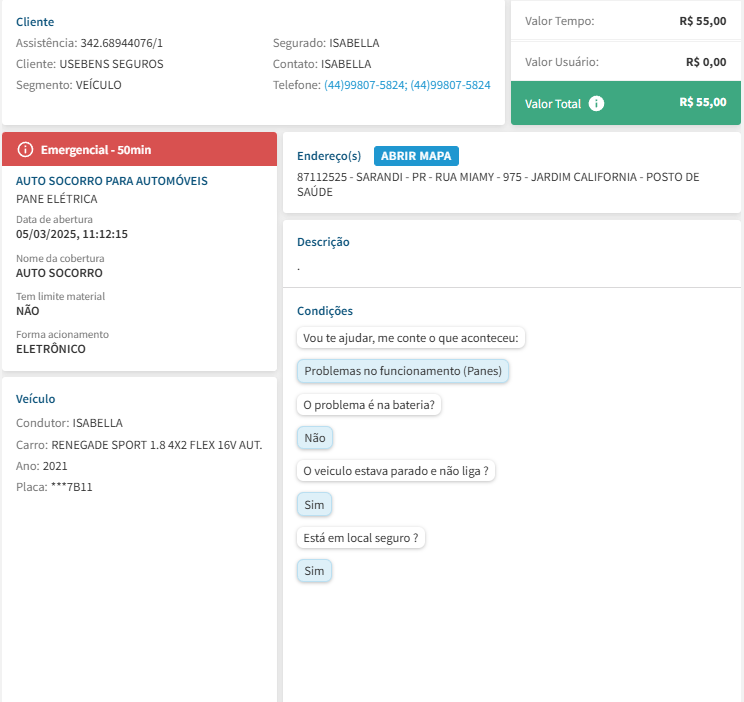Screen dimensions: 744x702
Task: Click 'Sim' under 'veículo estava parado' question
Action: click(314, 505)
